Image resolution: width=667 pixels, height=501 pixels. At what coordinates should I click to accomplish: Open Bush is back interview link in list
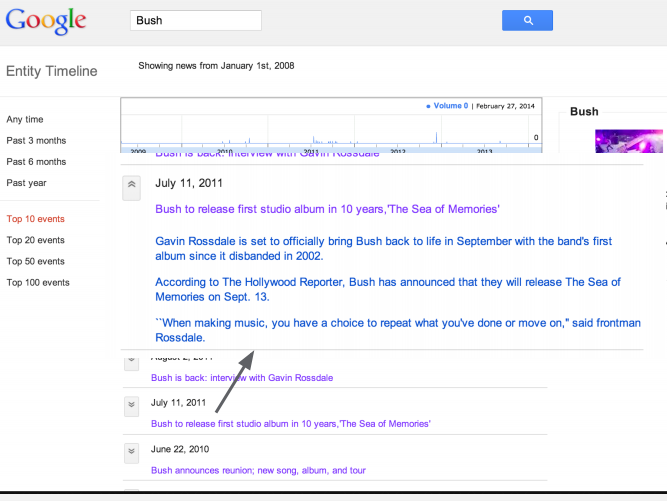click(x=242, y=378)
